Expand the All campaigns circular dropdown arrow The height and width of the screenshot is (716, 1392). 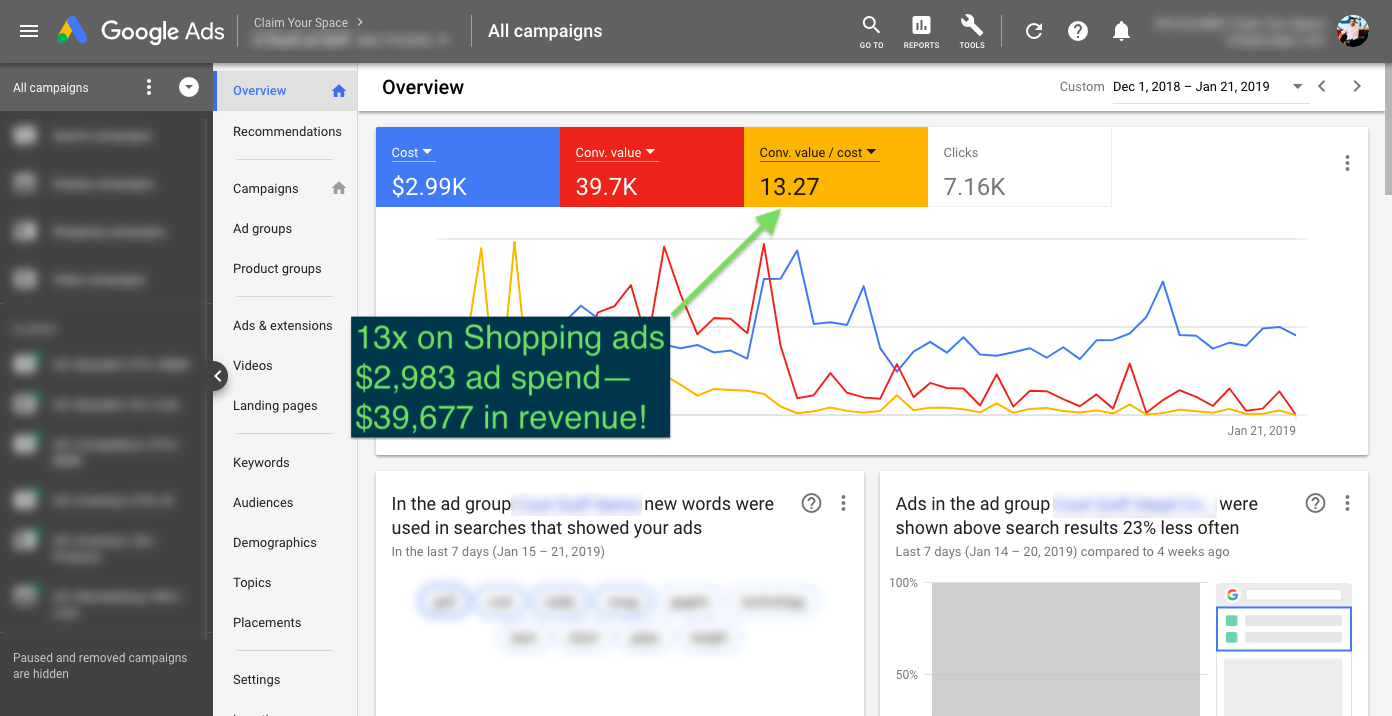189,87
